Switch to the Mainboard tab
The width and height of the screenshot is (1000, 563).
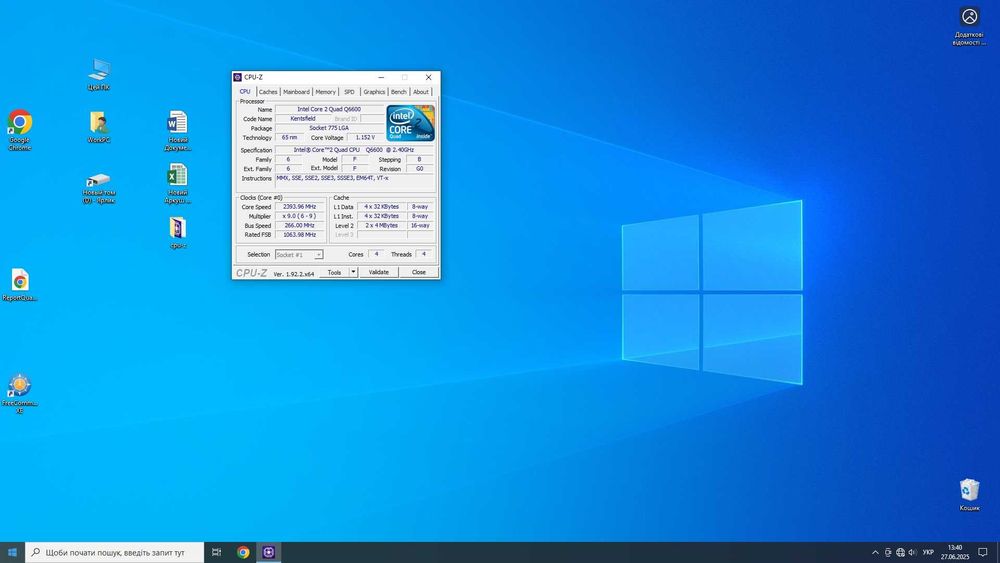pyautogui.click(x=296, y=92)
